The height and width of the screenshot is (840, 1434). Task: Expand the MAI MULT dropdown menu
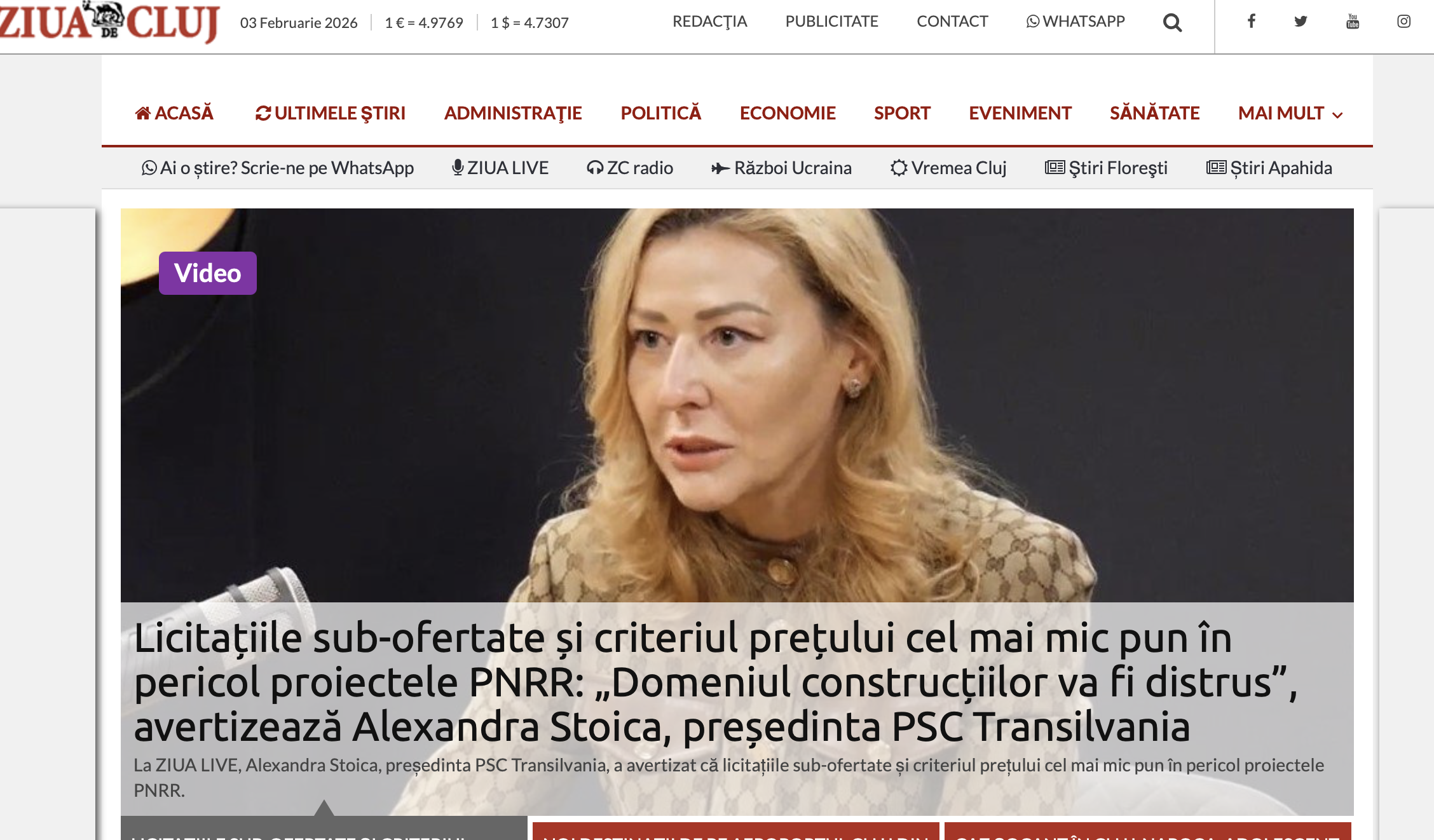click(x=1290, y=113)
